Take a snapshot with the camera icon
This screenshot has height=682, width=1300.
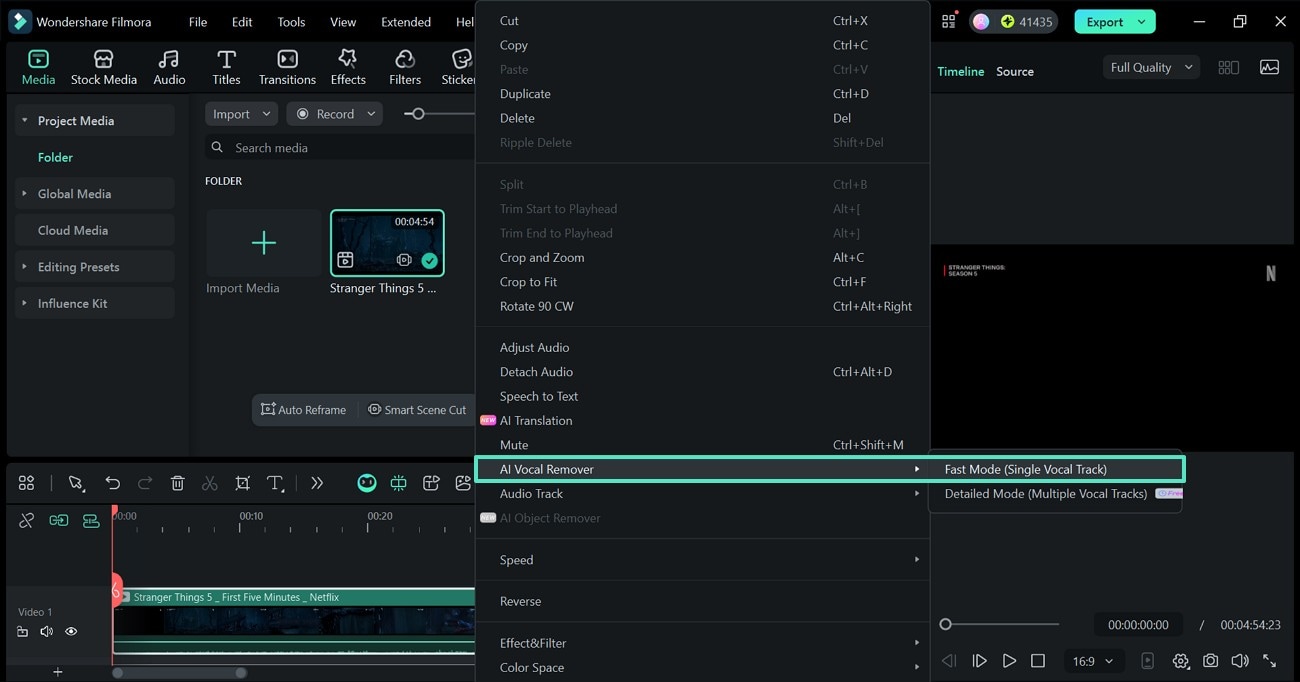[1211, 661]
